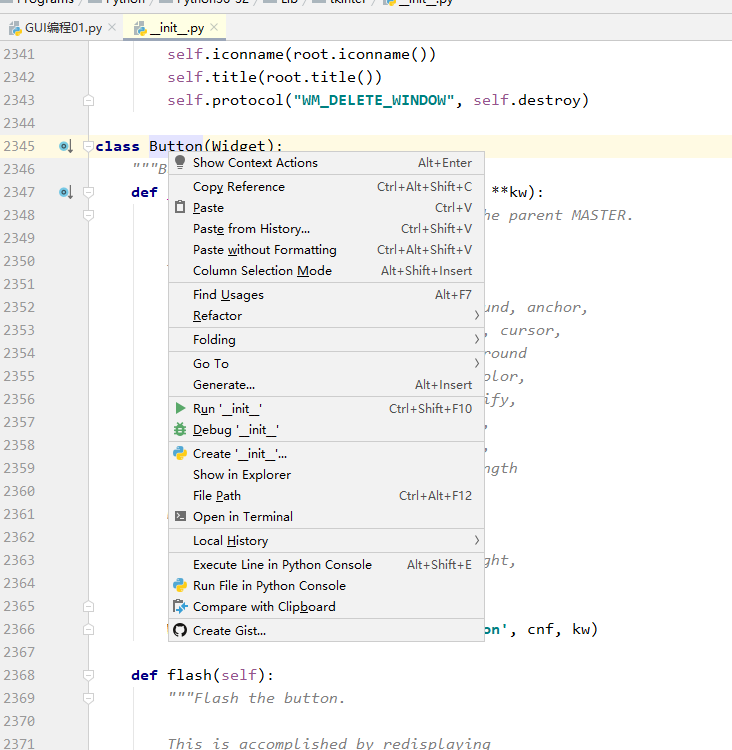Click the GitHub icon beside Create Gist
The width and height of the screenshot is (732, 750).
(x=180, y=630)
